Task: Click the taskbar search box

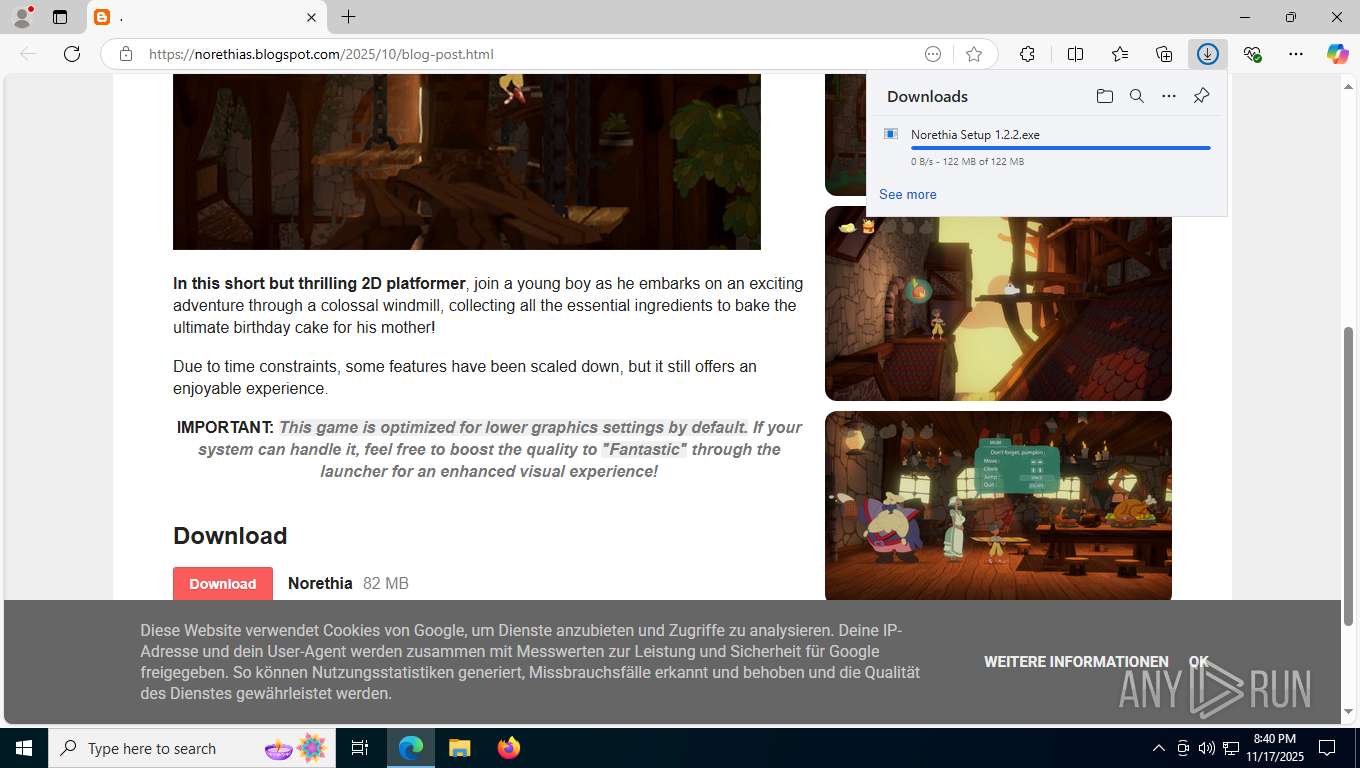Action: [193, 748]
